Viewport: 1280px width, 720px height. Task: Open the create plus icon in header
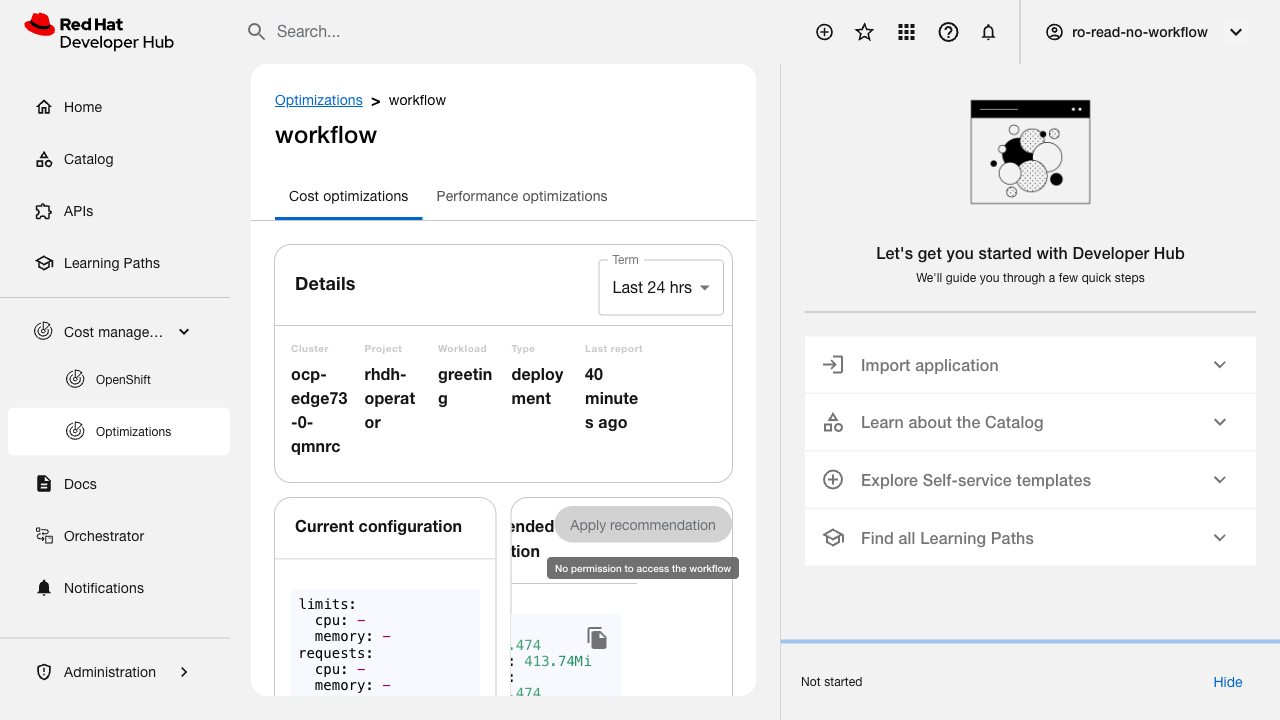pos(825,32)
